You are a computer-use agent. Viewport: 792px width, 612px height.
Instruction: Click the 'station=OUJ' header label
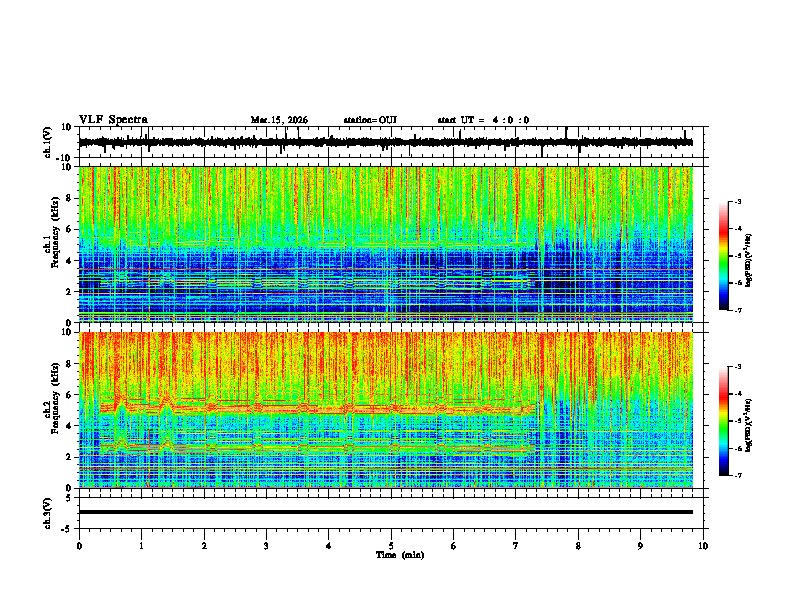[370, 120]
